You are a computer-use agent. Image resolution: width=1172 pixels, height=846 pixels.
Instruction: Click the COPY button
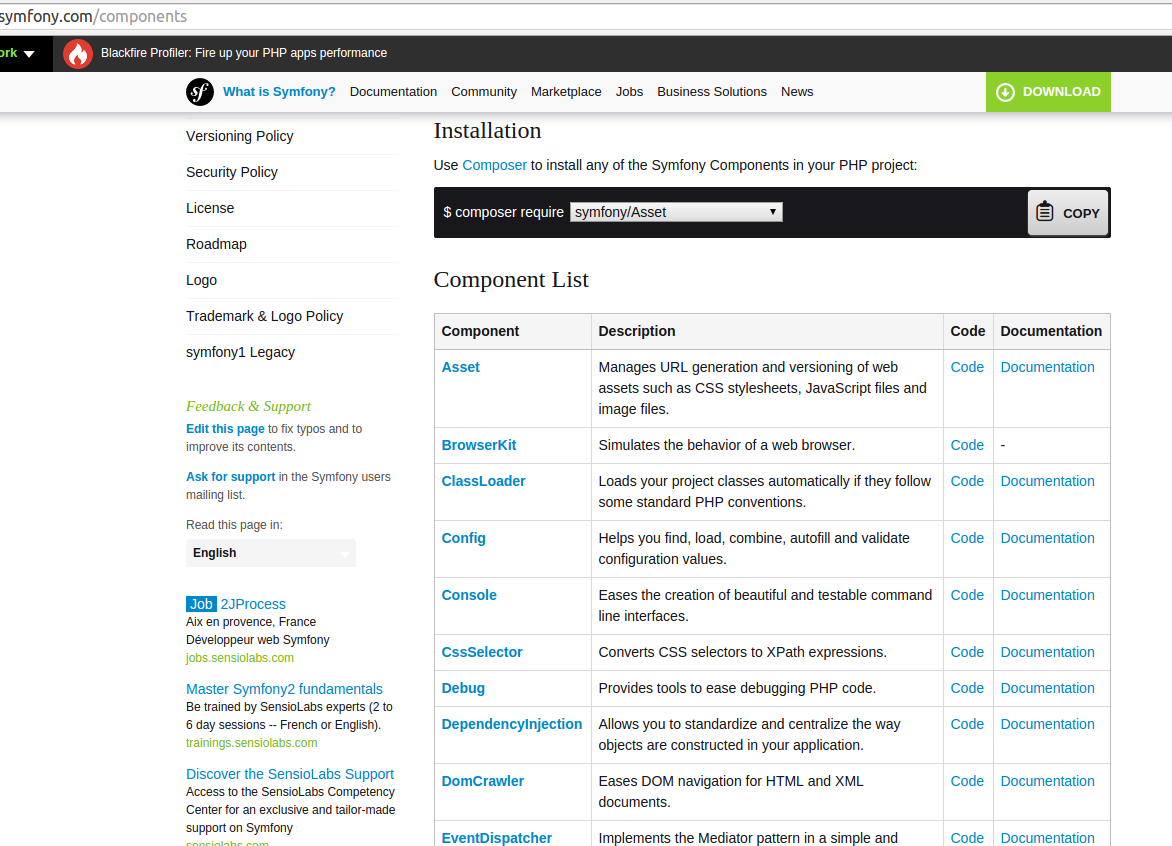tap(1067, 213)
